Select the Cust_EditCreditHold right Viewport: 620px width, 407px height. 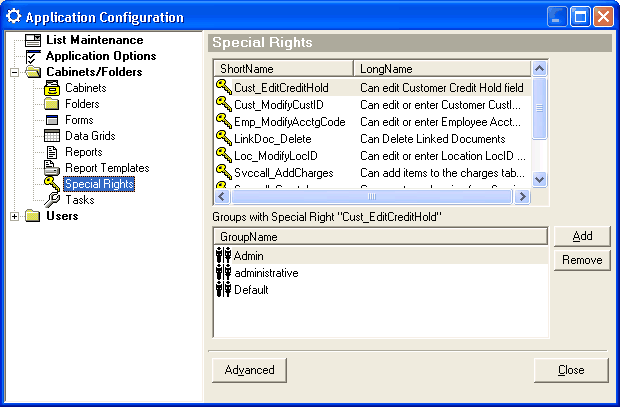281,87
